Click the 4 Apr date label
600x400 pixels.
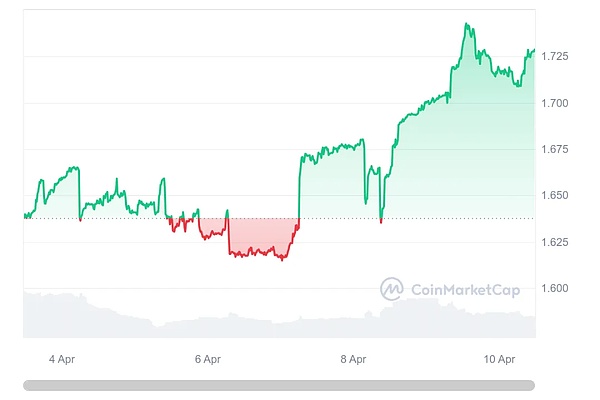click(62, 358)
